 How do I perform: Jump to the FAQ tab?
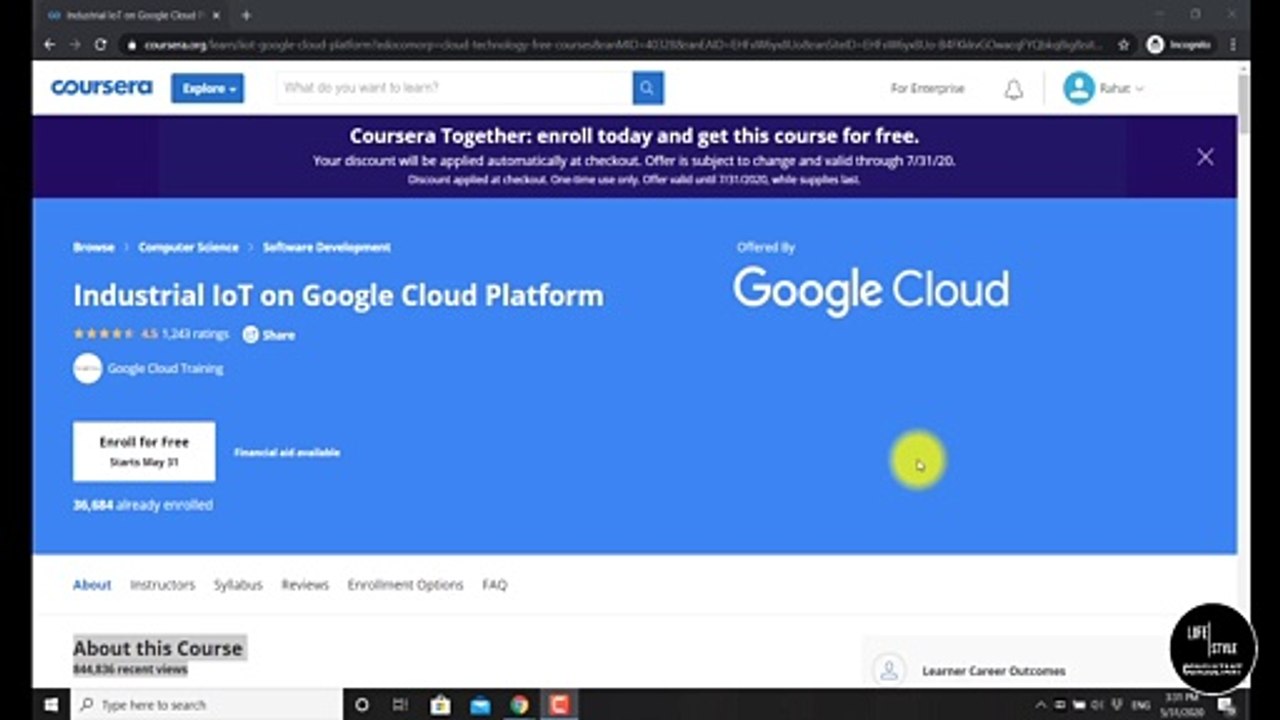(x=495, y=585)
